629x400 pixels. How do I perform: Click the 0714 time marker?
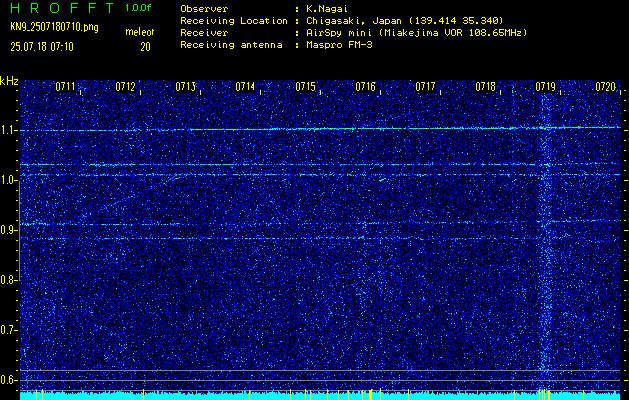[245, 86]
